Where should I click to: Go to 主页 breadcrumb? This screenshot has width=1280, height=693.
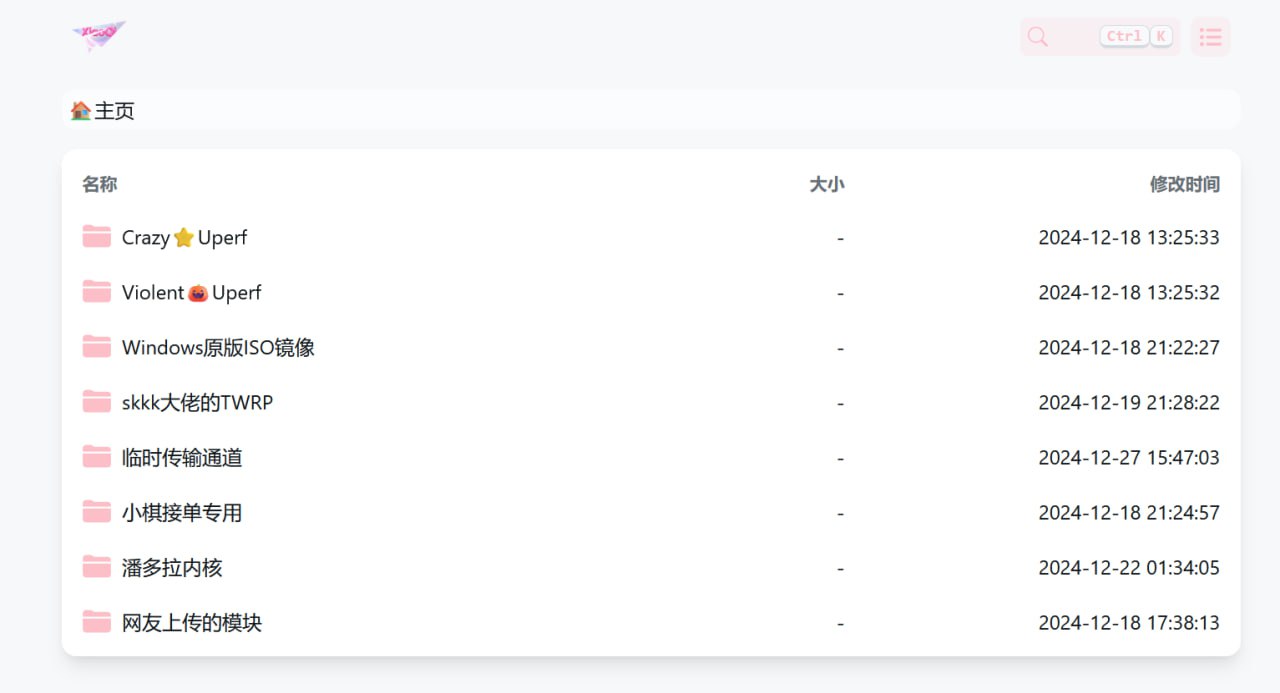click(115, 110)
